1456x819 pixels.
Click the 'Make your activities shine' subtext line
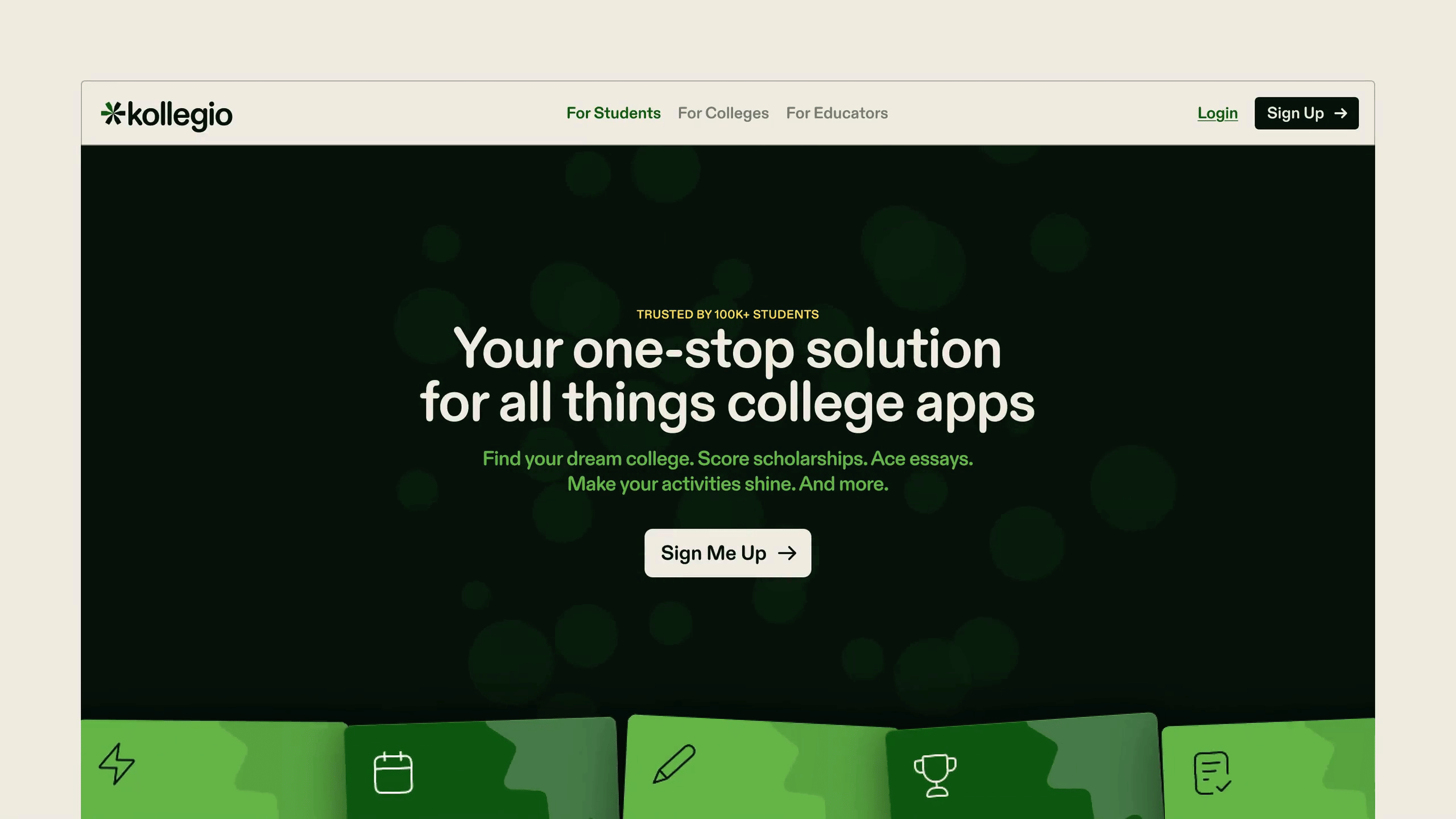click(x=727, y=484)
